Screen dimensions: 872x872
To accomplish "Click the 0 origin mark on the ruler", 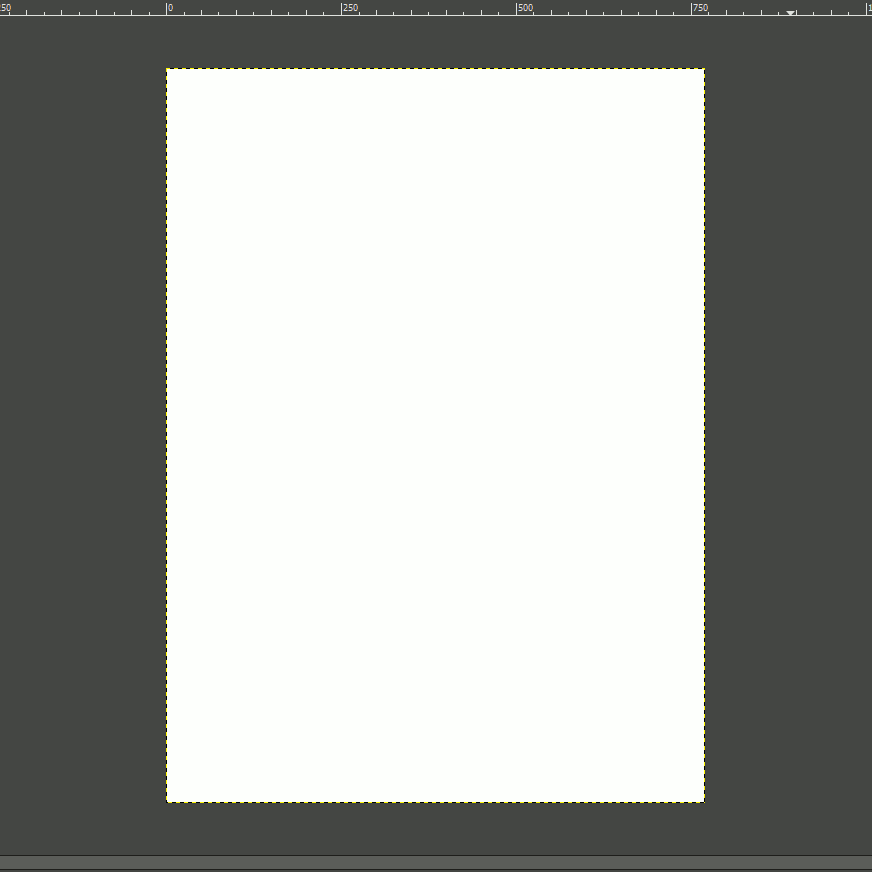I will [170, 8].
